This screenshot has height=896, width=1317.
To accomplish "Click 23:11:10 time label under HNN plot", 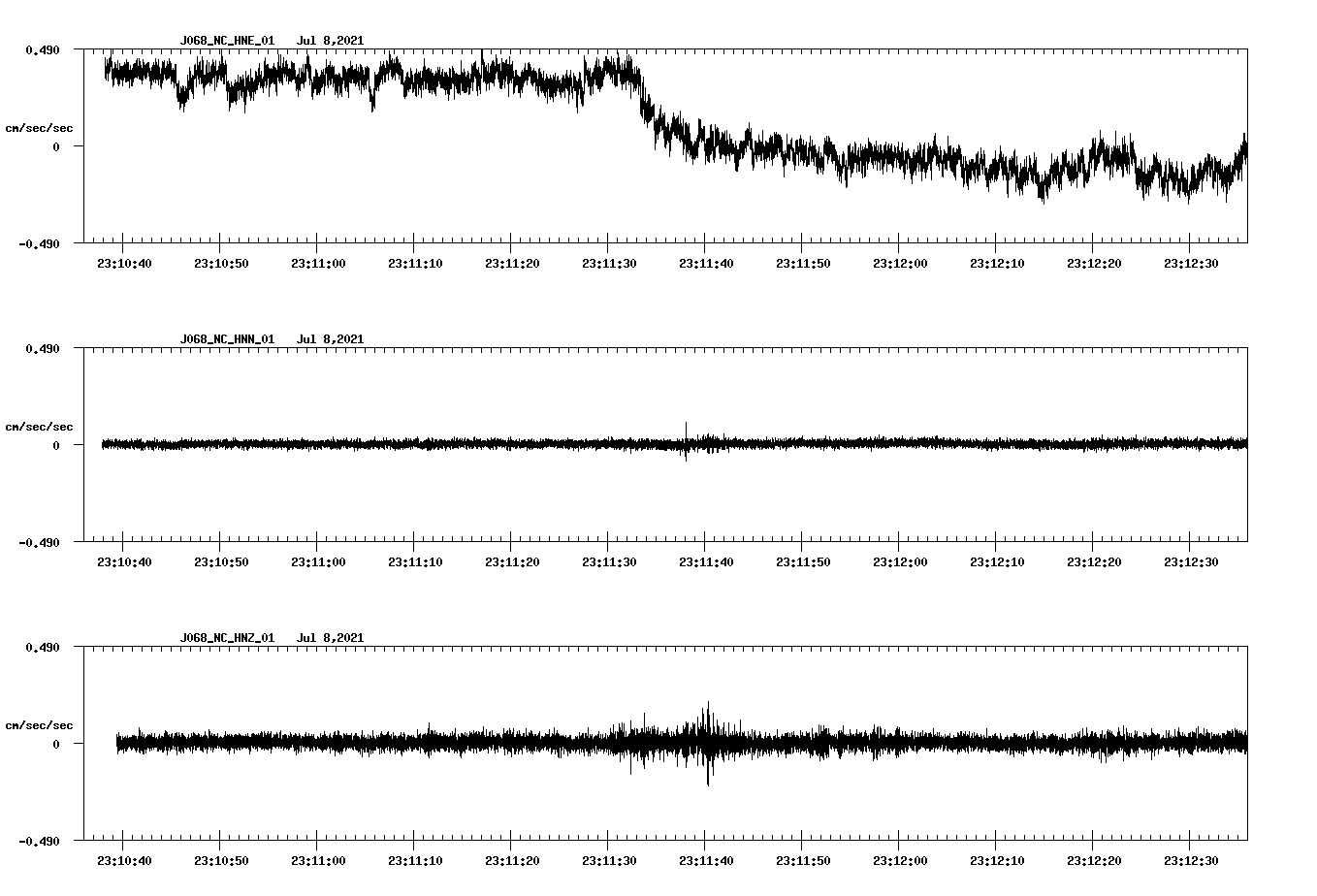I will (x=415, y=562).
